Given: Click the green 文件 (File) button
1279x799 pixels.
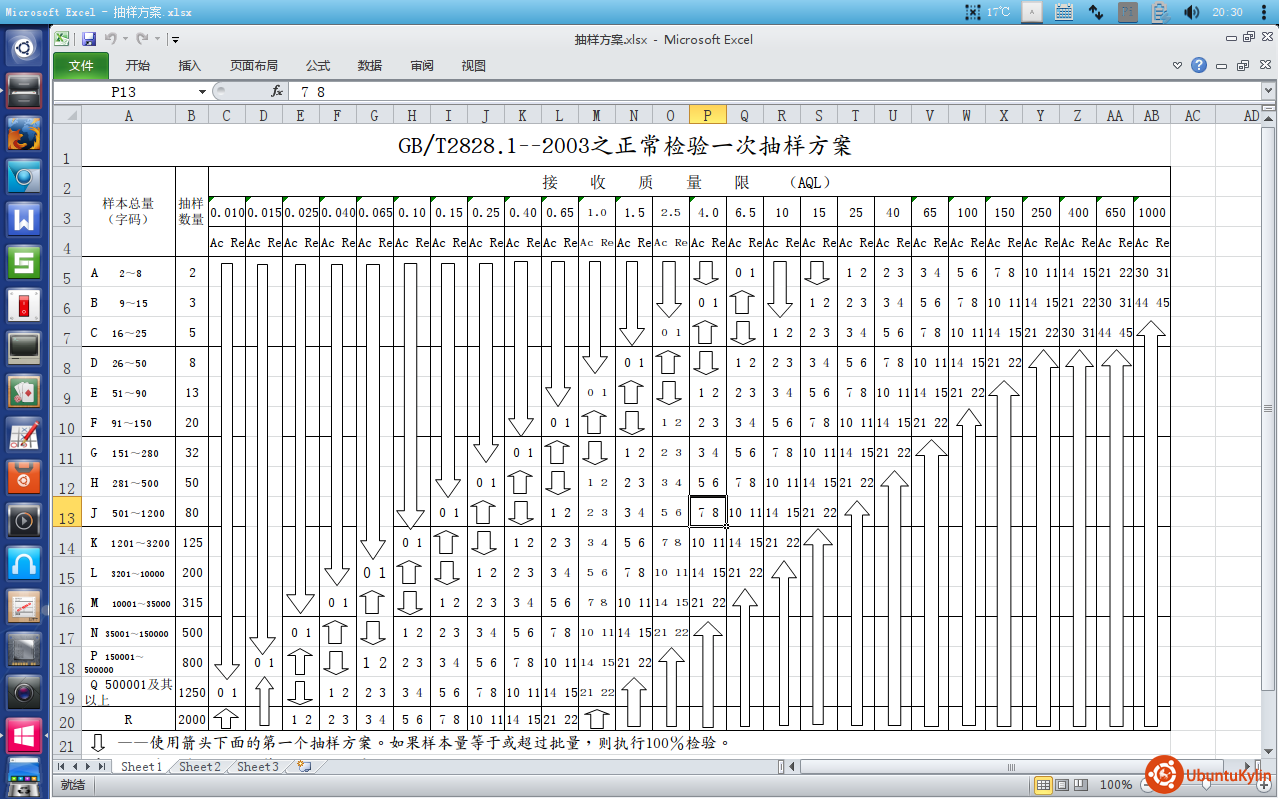Looking at the screenshot, I should pyautogui.click(x=81, y=66).
